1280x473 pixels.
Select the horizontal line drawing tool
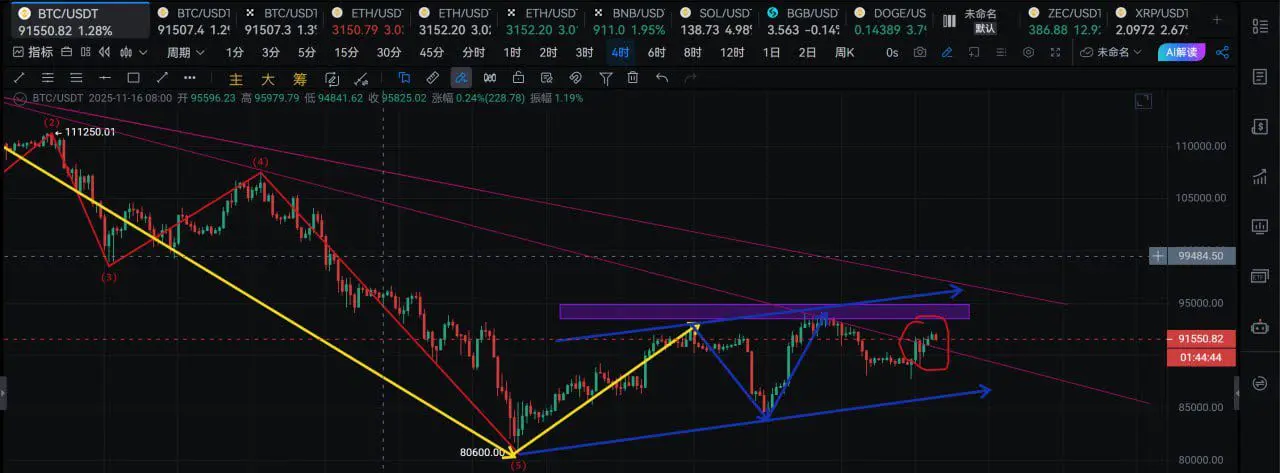(x=105, y=77)
